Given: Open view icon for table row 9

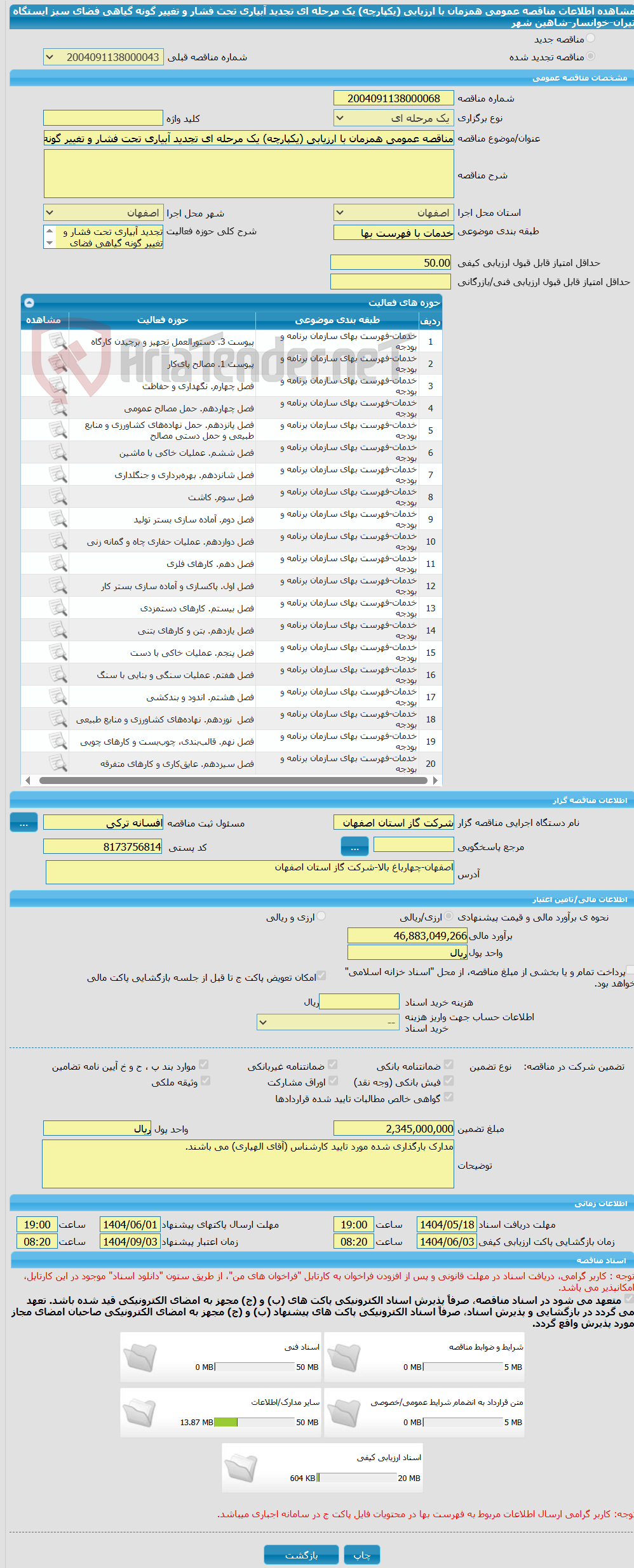Looking at the screenshot, I should point(58,519).
